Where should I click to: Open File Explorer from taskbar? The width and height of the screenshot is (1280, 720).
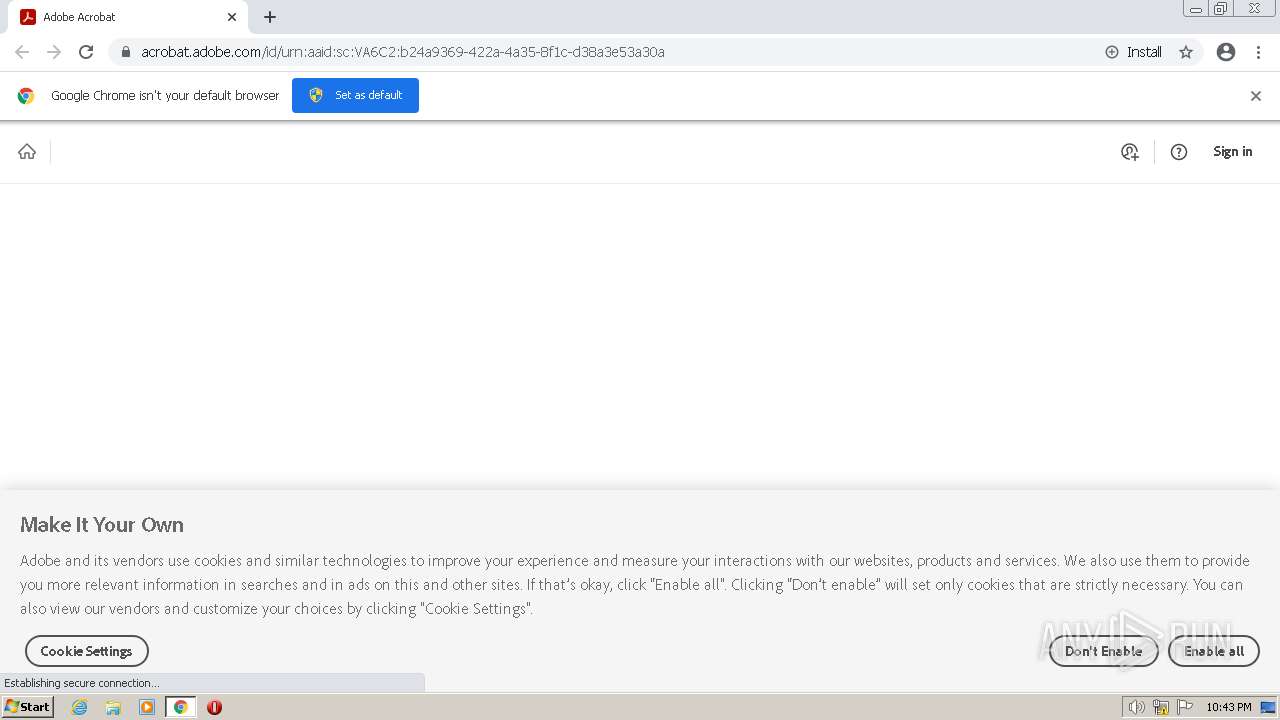click(x=113, y=707)
